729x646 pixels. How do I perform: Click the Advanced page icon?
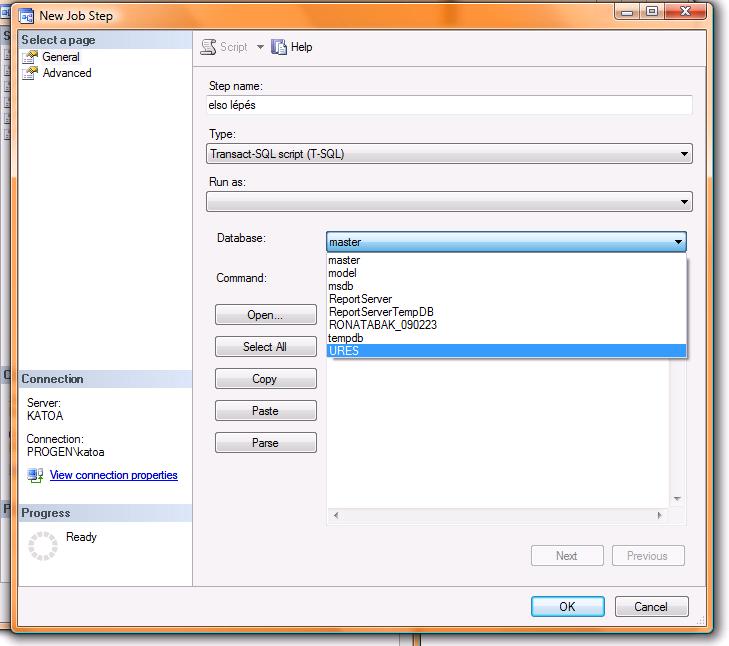click(x=30, y=73)
